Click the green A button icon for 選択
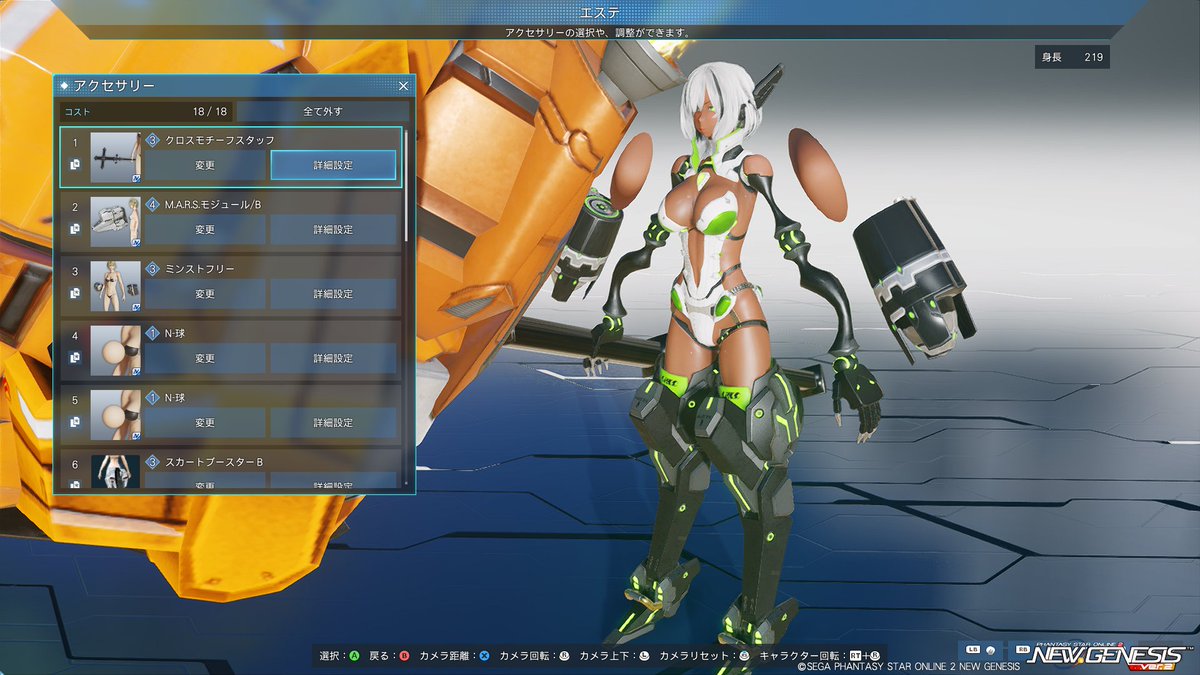 click(x=354, y=656)
